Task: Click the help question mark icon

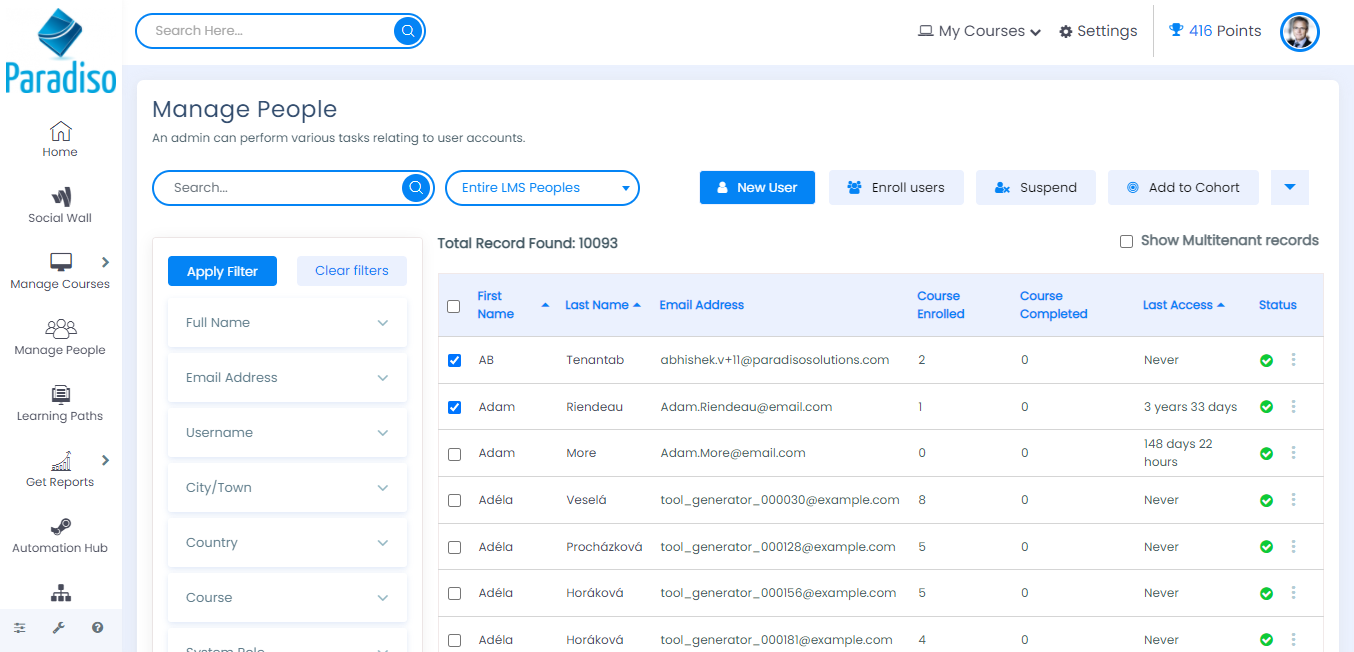Action: pos(97,628)
